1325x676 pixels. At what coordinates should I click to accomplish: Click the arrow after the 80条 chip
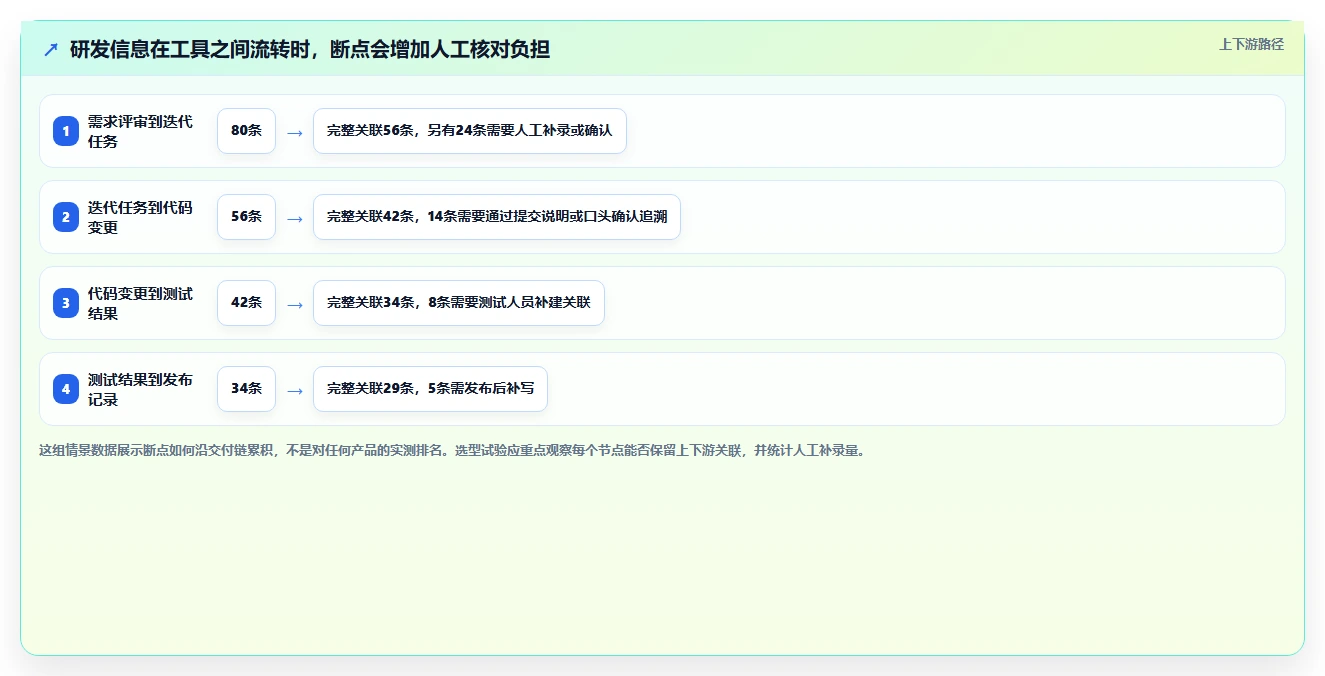click(x=294, y=132)
